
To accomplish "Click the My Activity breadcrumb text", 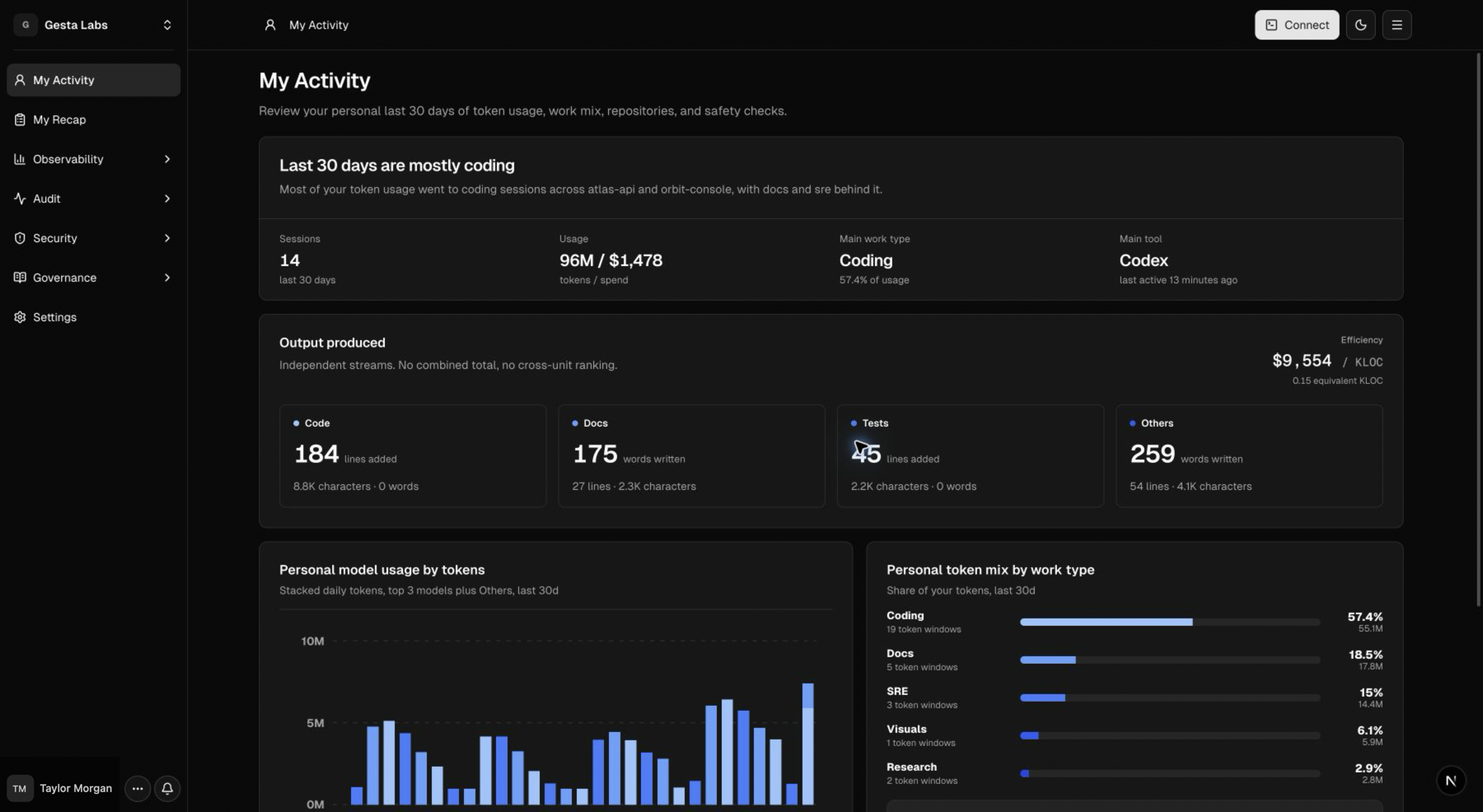I will (x=319, y=25).
